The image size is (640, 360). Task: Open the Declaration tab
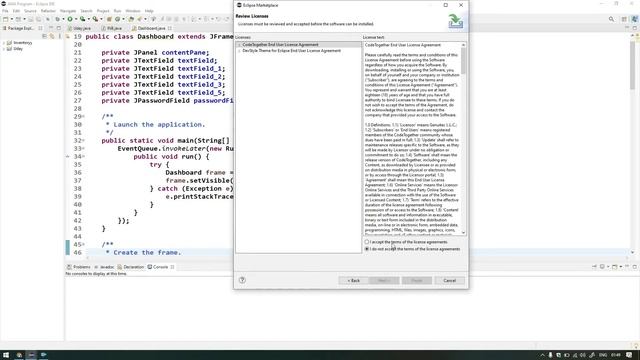(x=131, y=267)
